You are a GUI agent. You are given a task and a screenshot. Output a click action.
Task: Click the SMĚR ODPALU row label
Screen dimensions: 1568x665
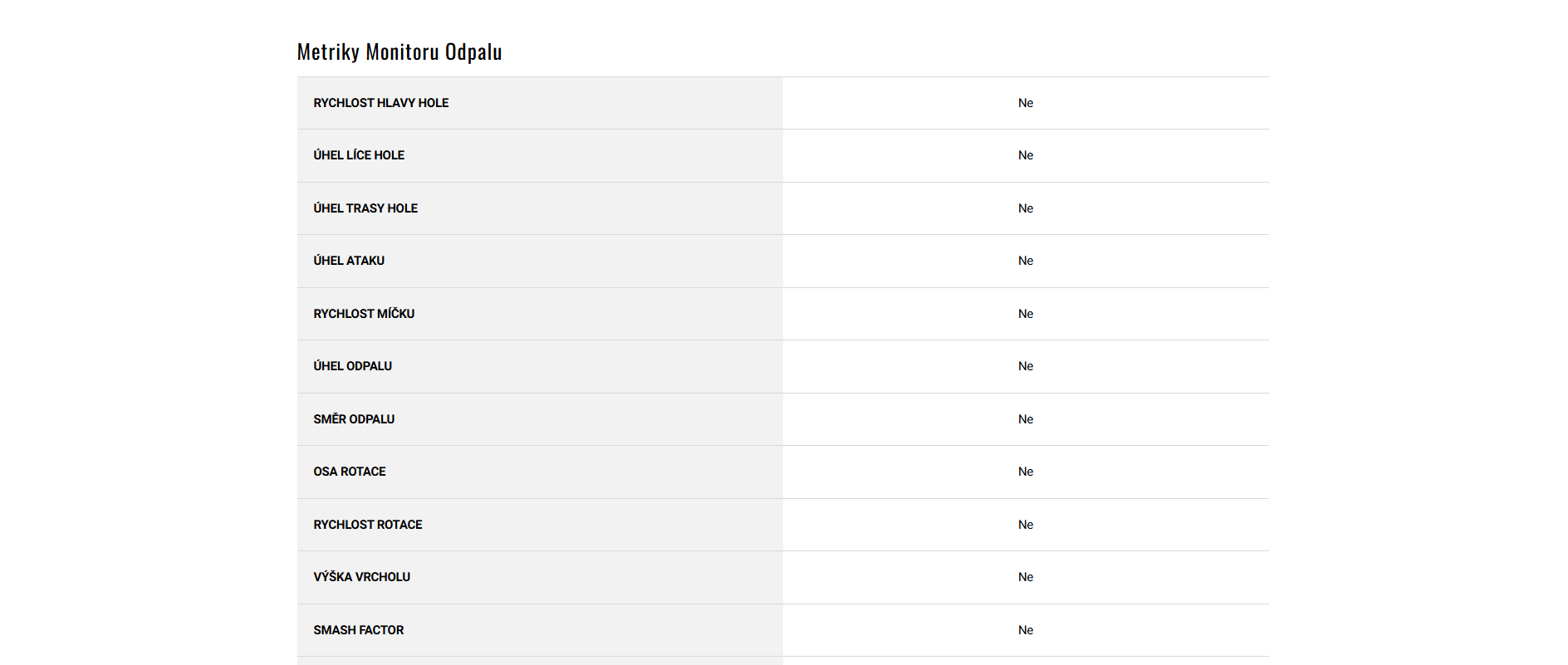354,419
